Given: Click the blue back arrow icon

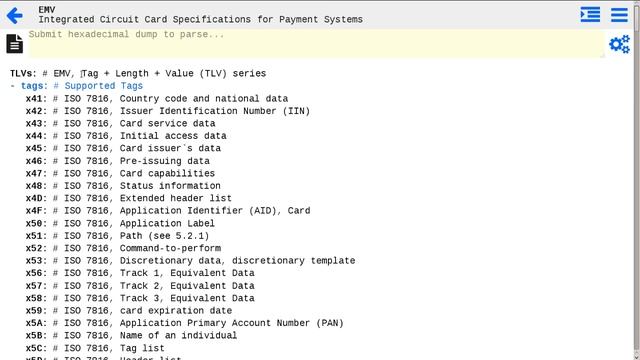Looking at the screenshot, I should pos(15,16).
